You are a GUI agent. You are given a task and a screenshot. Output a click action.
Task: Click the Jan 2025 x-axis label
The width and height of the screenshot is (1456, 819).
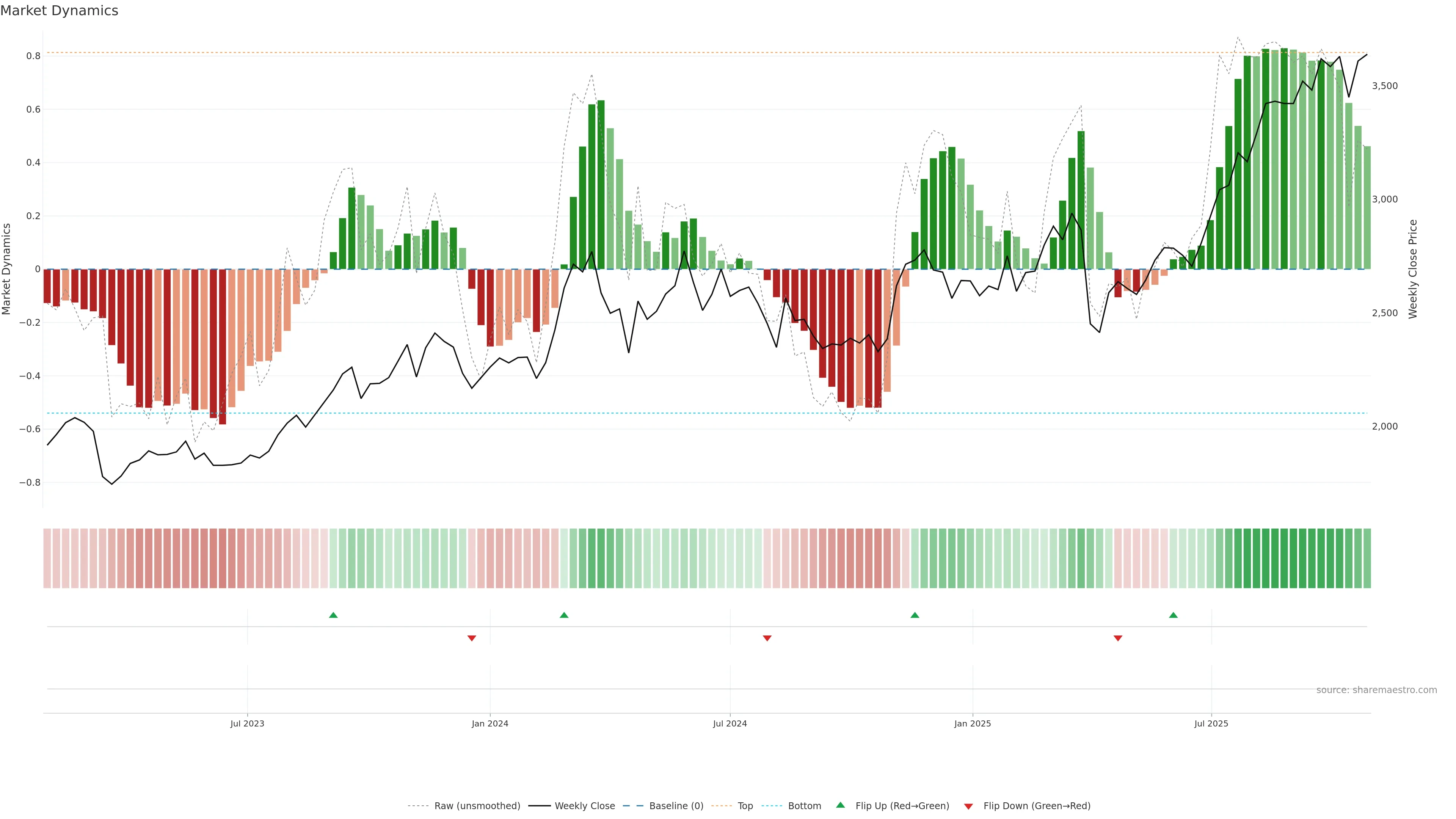click(x=972, y=723)
